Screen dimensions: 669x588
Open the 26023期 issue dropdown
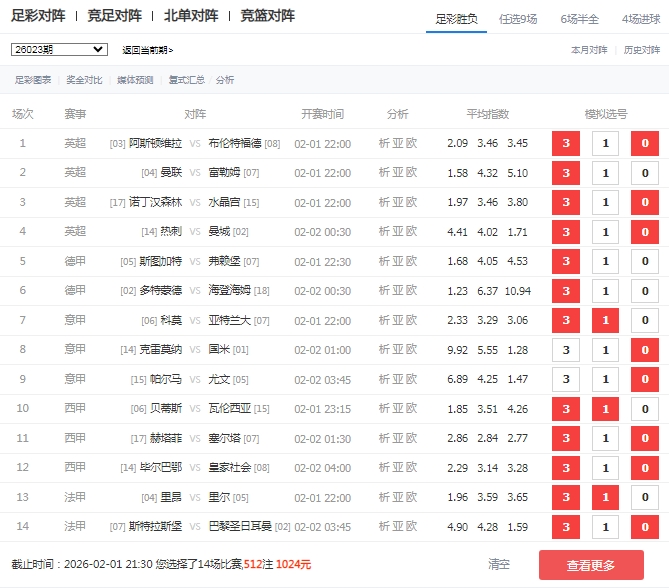coord(59,49)
